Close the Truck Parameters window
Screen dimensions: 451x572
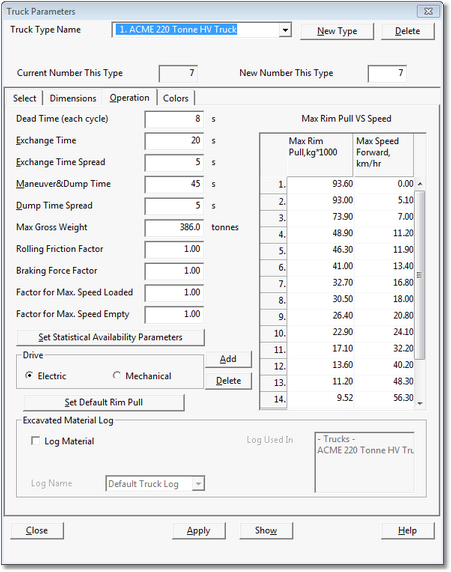(x=428, y=12)
